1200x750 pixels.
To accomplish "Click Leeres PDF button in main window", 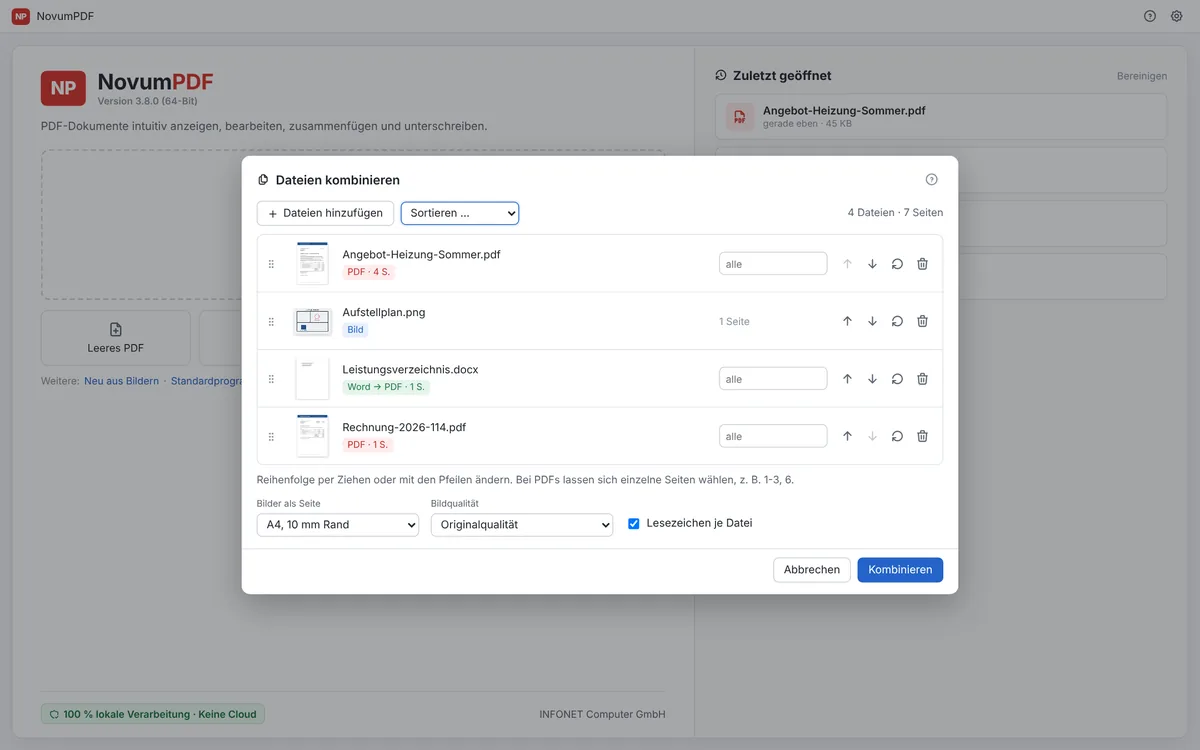I will coord(116,338).
